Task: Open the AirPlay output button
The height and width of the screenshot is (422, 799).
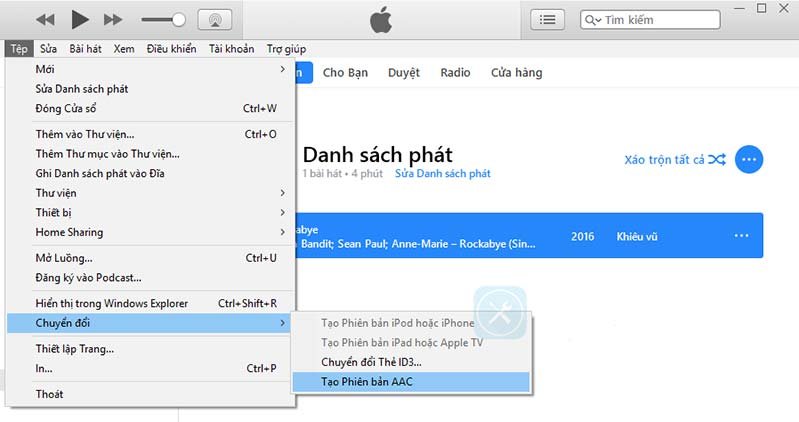Action: (x=215, y=20)
